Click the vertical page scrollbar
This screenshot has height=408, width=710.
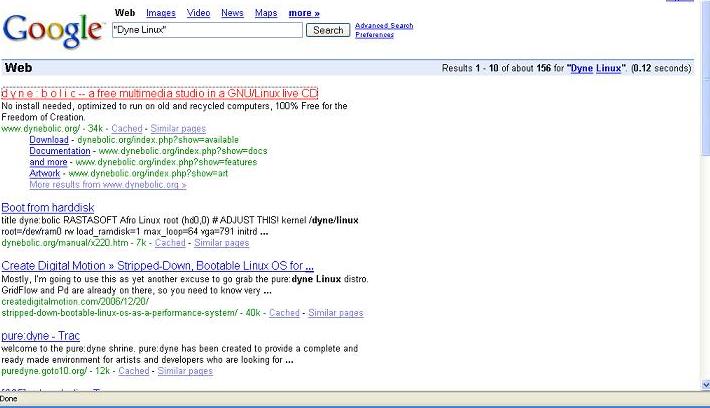pyautogui.click(x=703, y=200)
